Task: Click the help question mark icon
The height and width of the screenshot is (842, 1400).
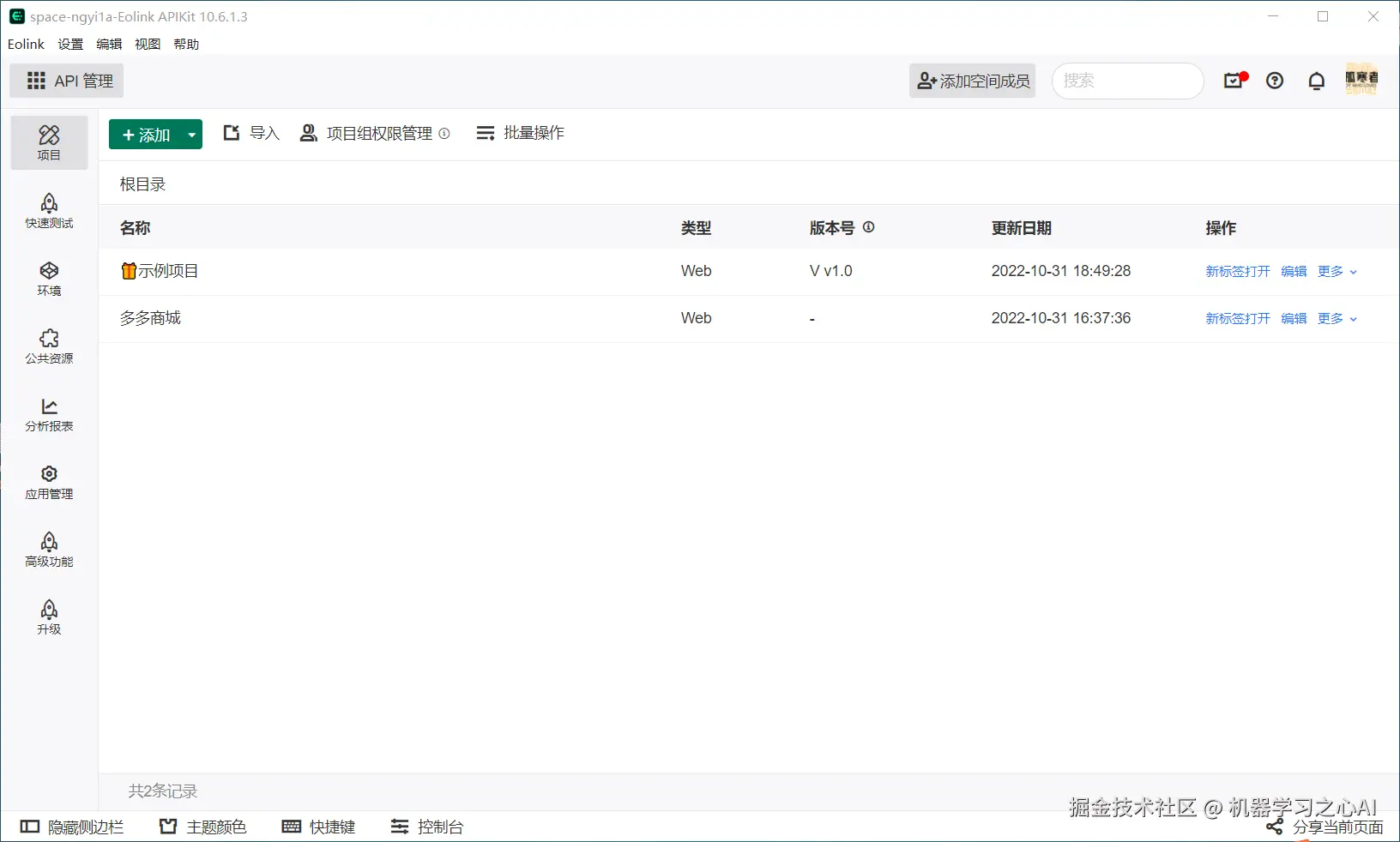Action: tap(1275, 81)
